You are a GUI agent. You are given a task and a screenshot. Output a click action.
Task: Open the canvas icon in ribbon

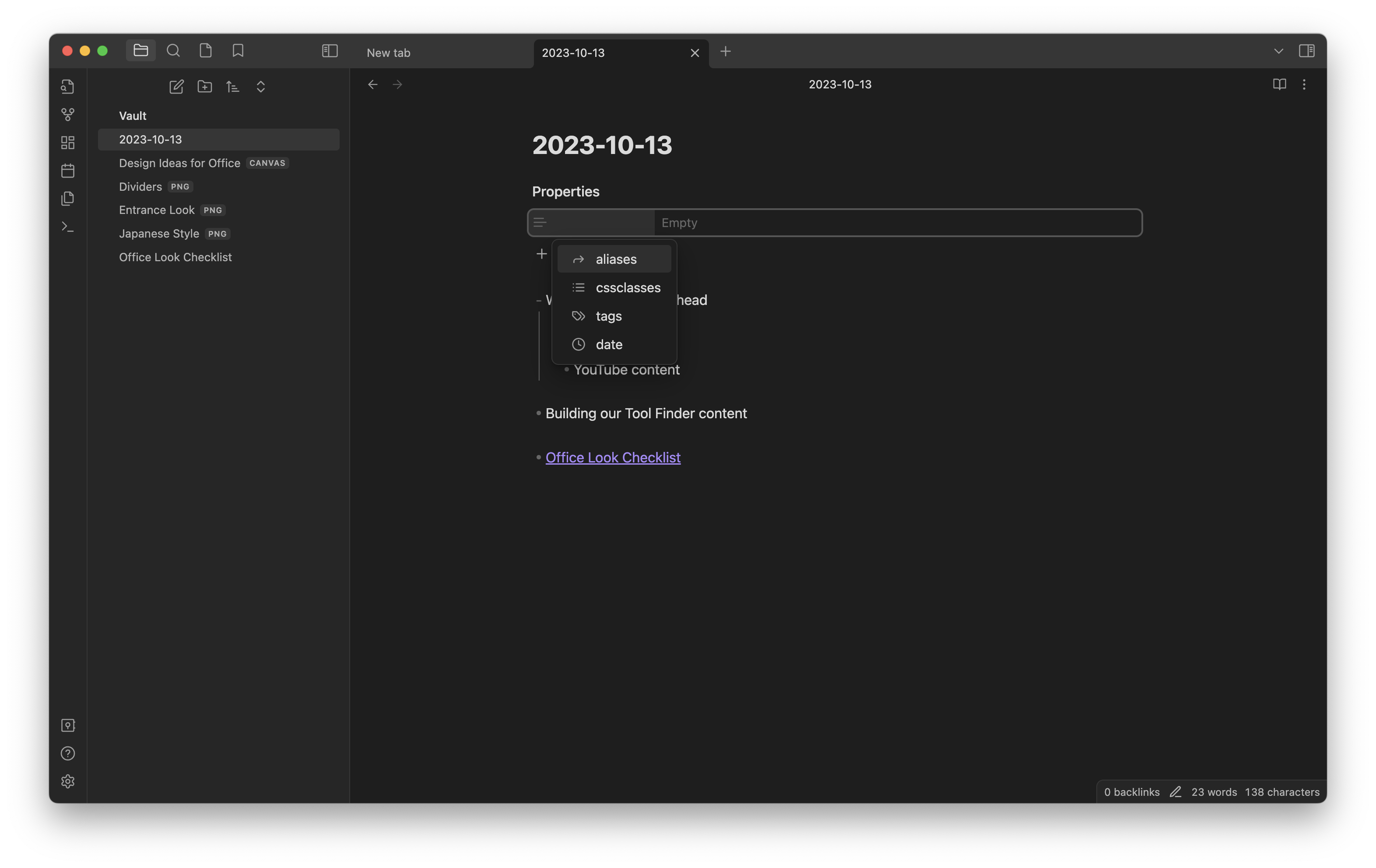(x=67, y=143)
